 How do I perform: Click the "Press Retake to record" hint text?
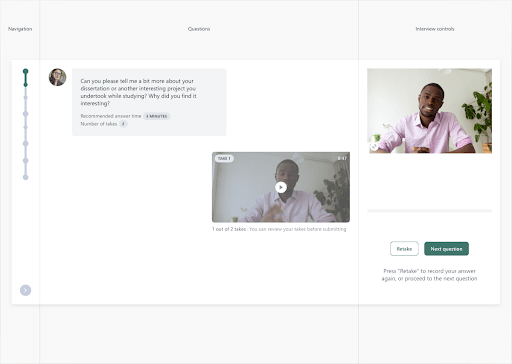(x=429, y=275)
